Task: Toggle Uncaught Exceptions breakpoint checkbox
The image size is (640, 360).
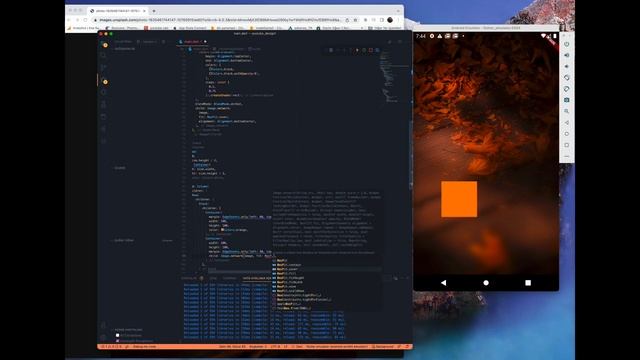Action: click(118, 341)
